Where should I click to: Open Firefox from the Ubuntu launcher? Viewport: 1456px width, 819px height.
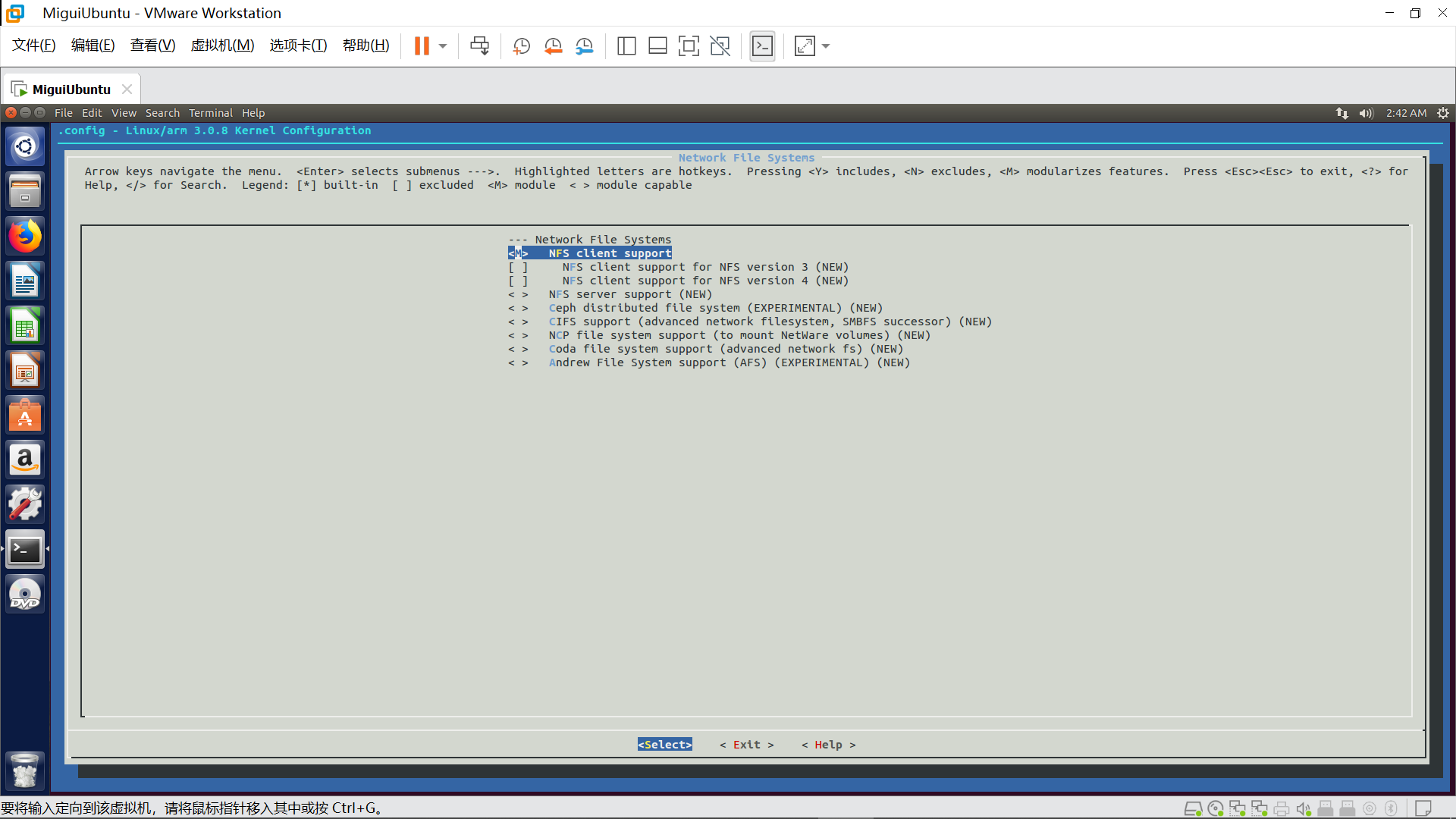tap(25, 236)
